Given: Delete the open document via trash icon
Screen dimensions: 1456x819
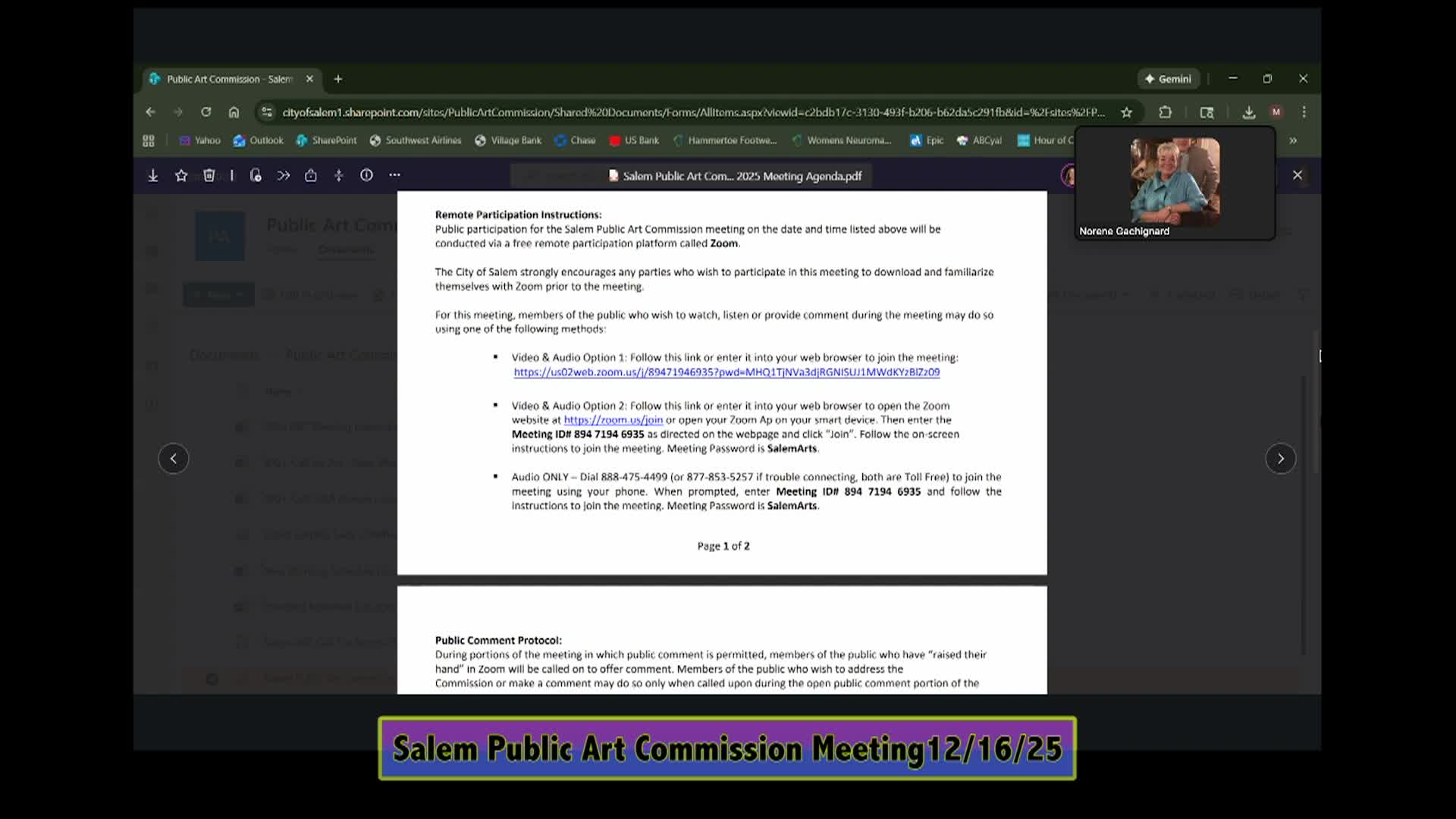Looking at the screenshot, I should [209, 175].
